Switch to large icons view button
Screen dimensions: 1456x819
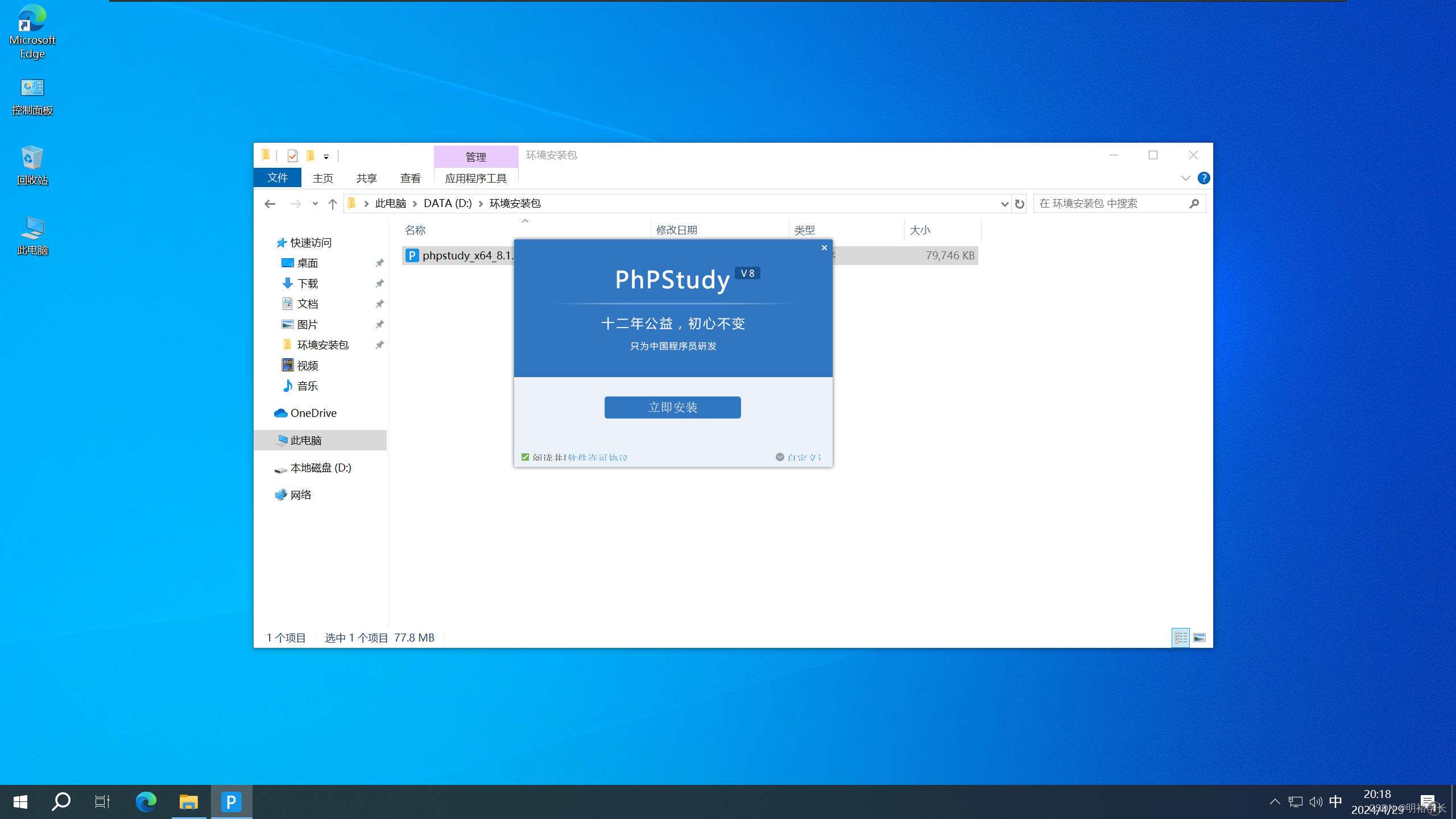[1199, 638]
